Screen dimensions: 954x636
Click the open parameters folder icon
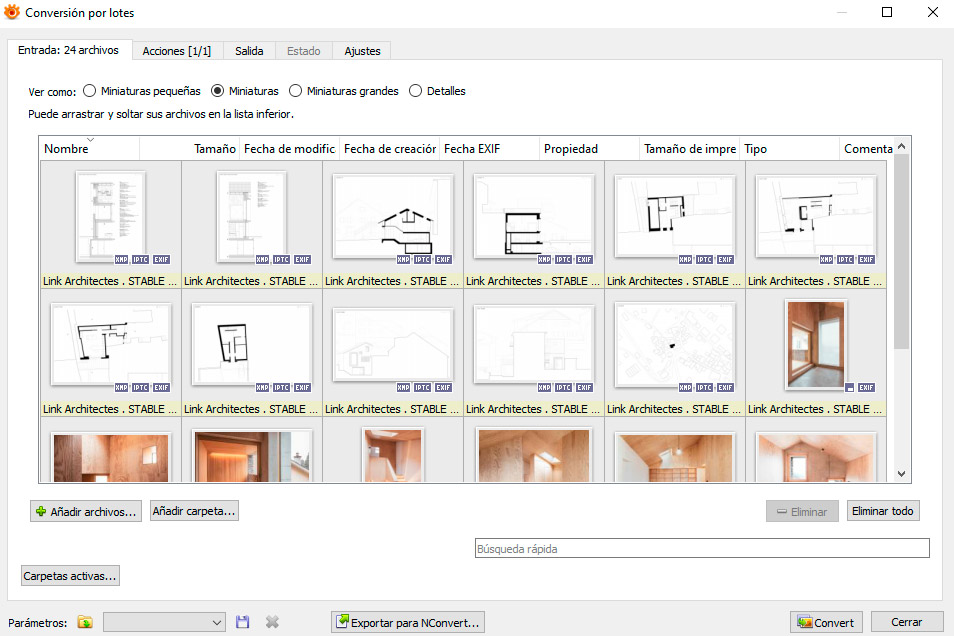point(85,622)
